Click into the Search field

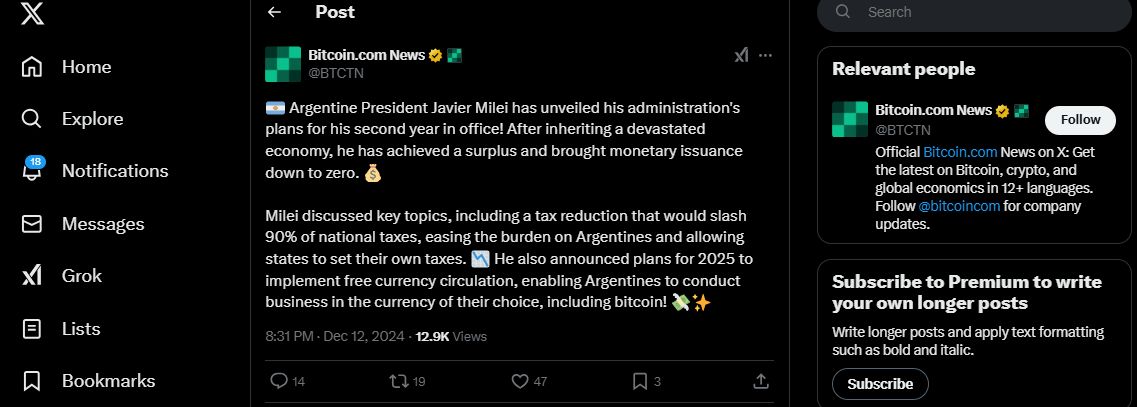[x=974, y=12]
